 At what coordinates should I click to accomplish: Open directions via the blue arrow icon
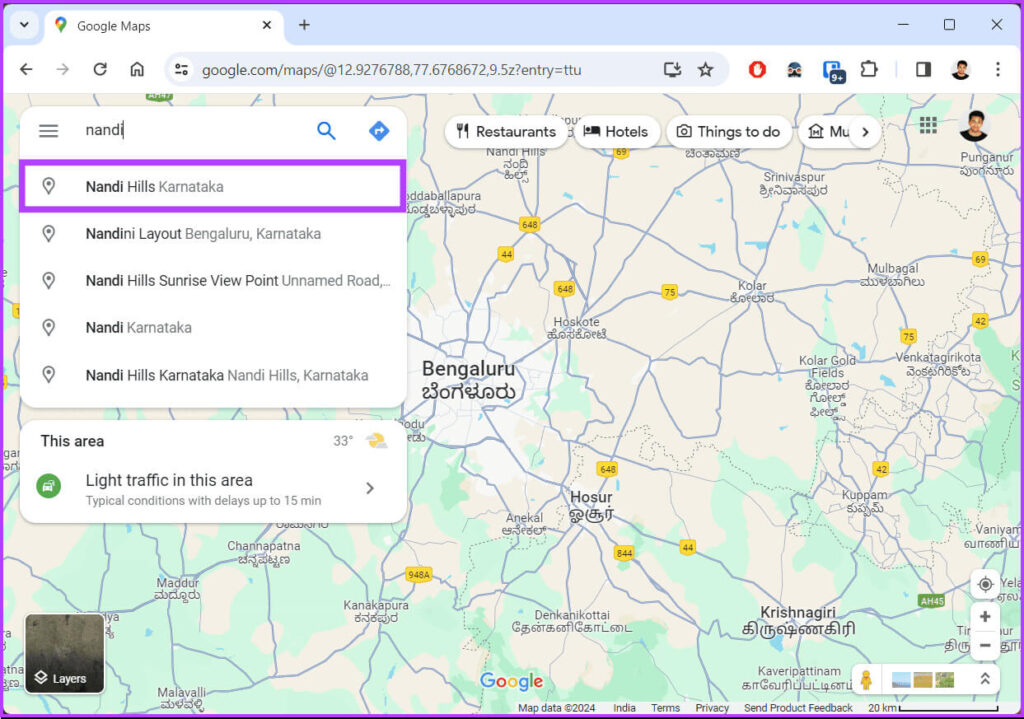tap(378, 130)
